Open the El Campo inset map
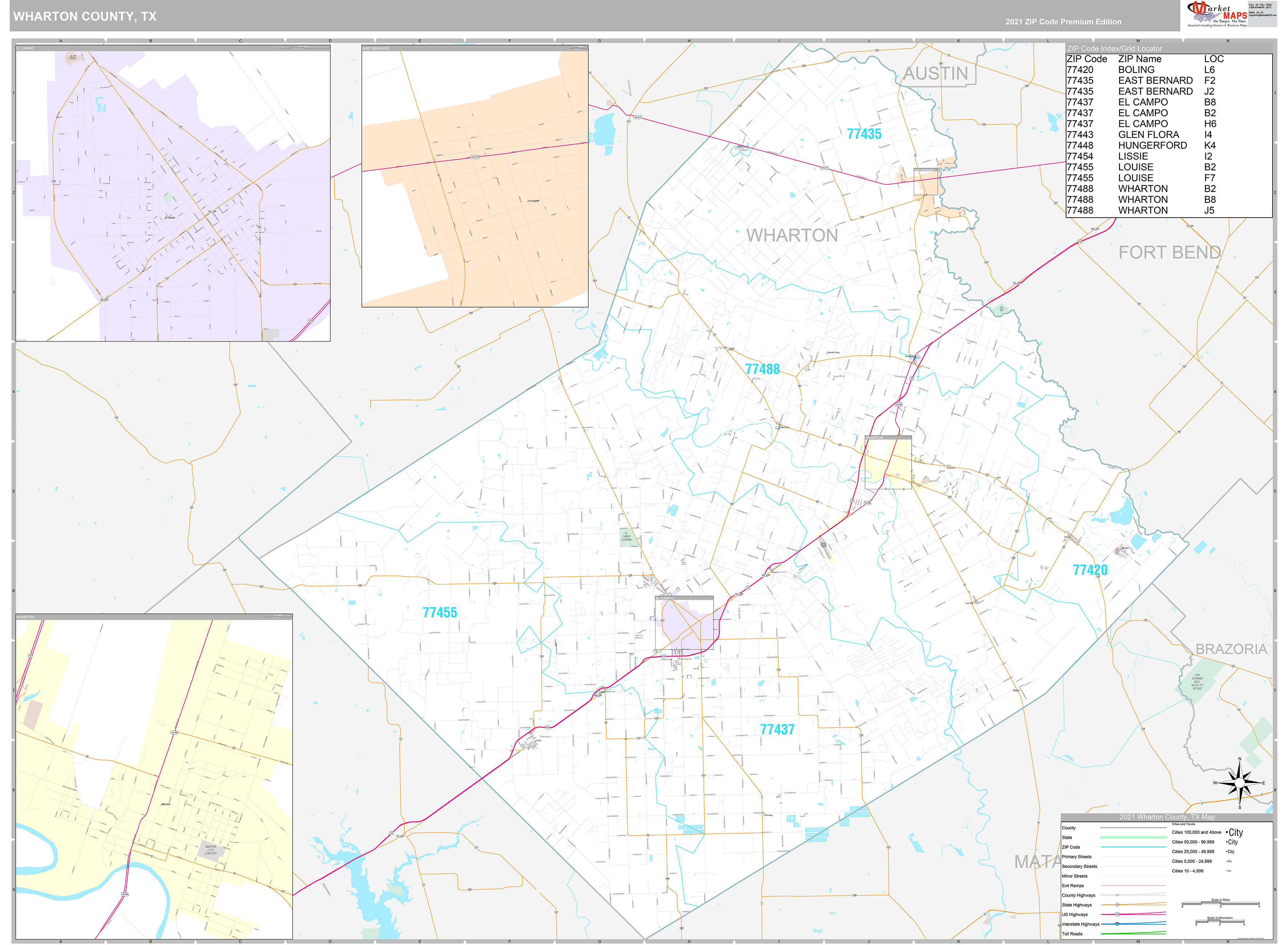 pyautogui.click(x=173, y=193)
